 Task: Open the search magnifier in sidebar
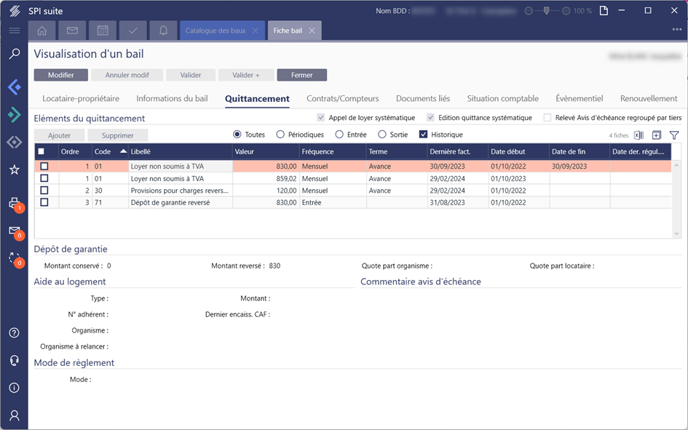click(14, 54)
